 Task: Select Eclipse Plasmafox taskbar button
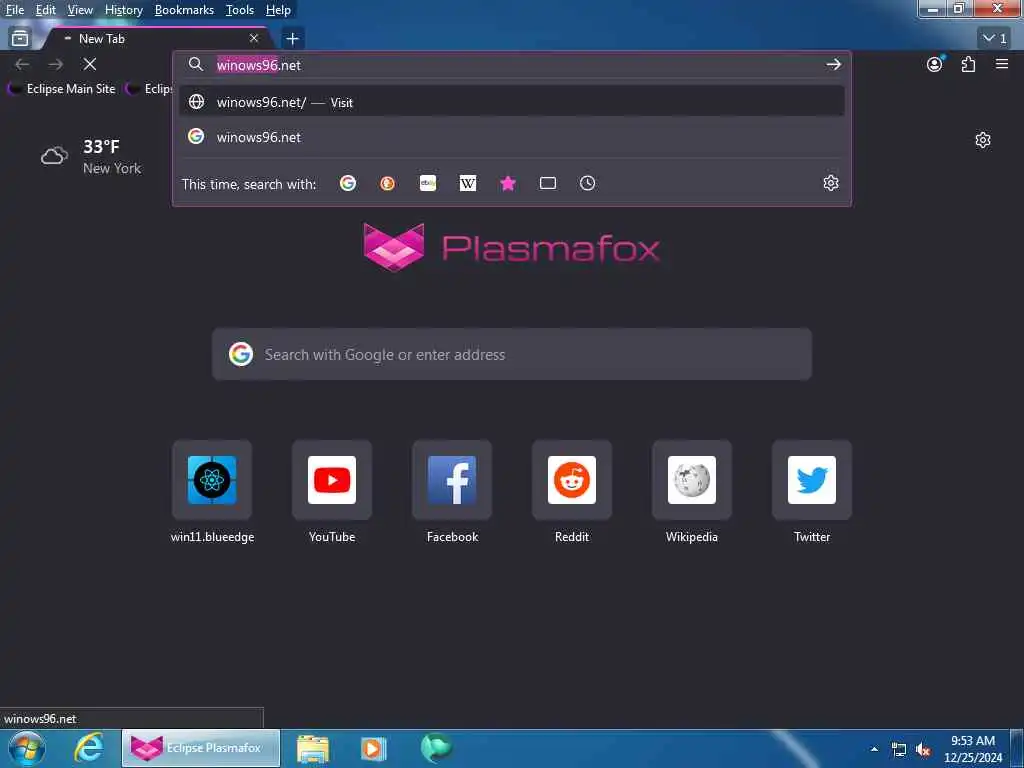pos(200,748)
